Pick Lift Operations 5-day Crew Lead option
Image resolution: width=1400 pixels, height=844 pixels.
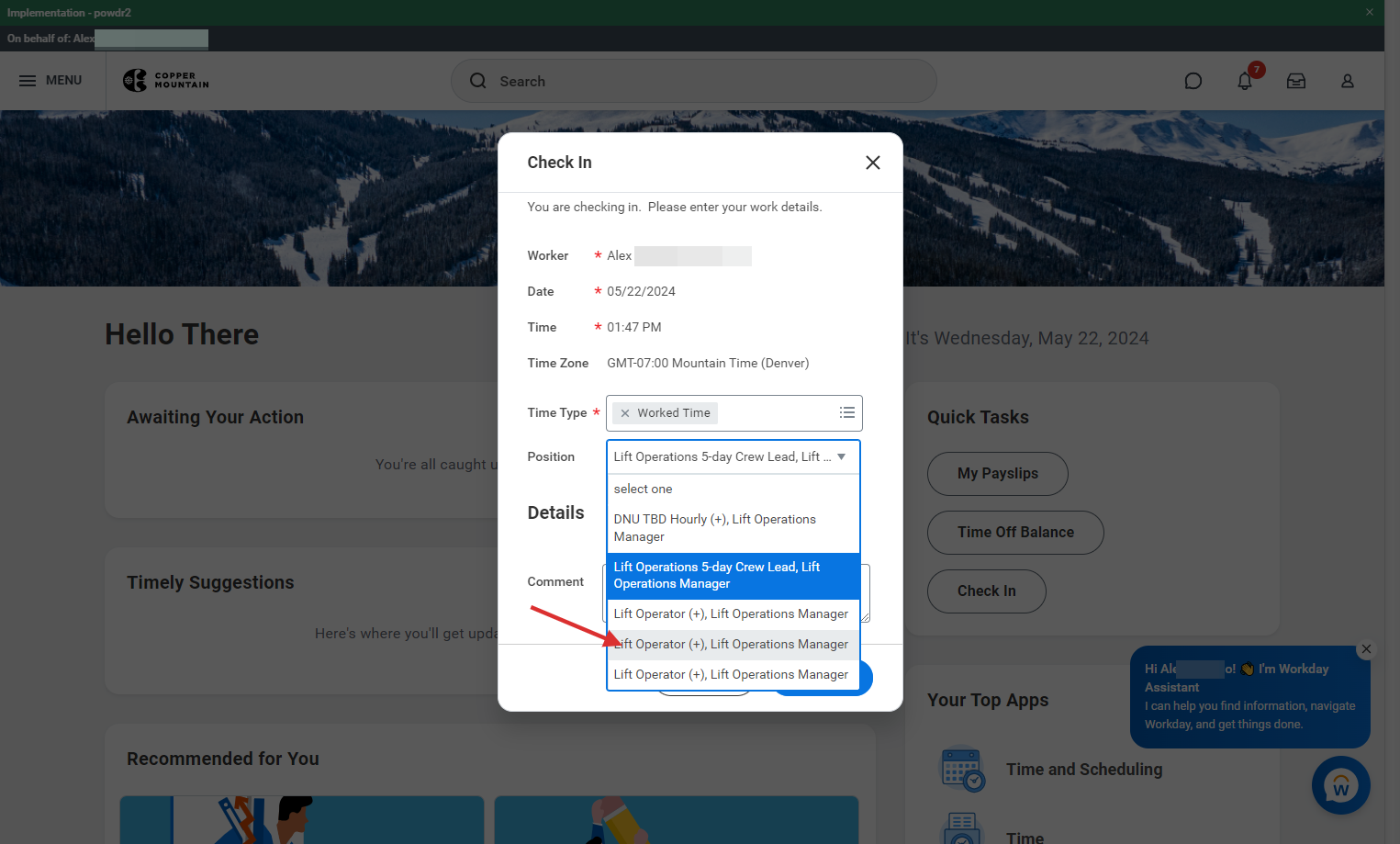734,576
